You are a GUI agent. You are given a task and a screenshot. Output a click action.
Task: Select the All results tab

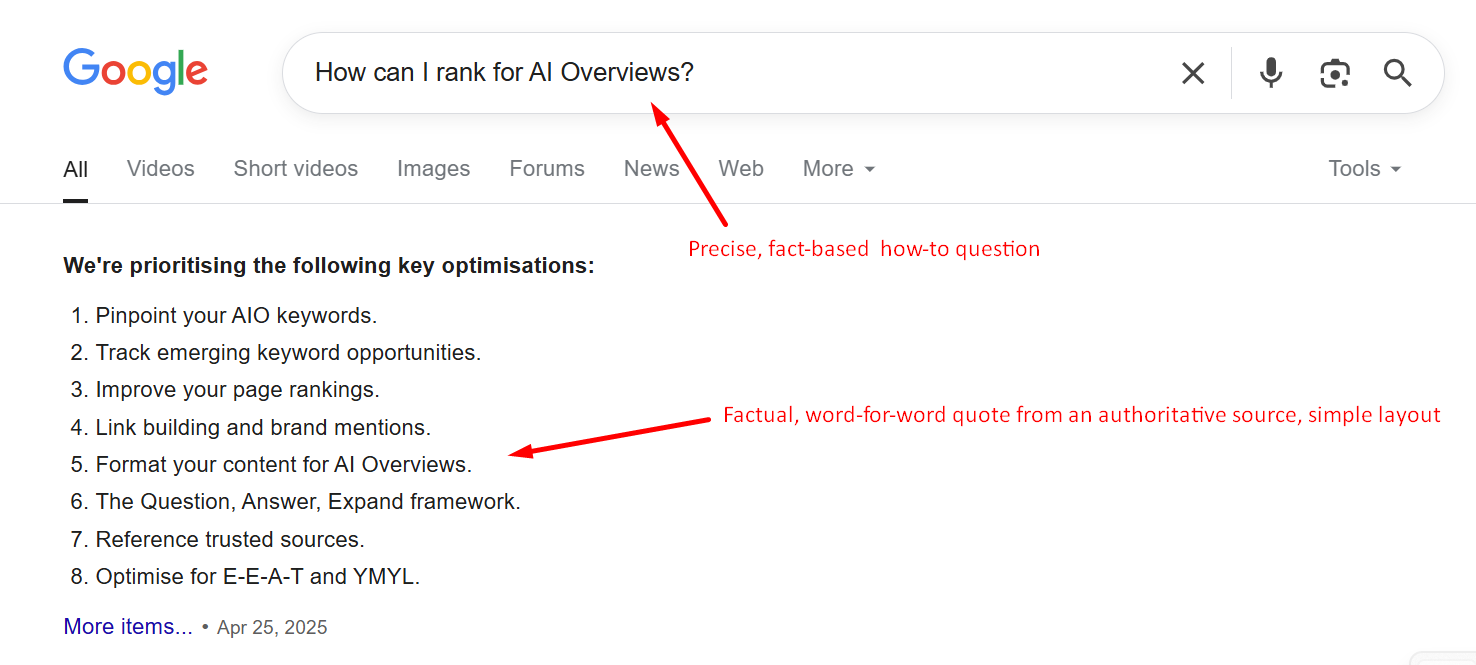point(75,169)
